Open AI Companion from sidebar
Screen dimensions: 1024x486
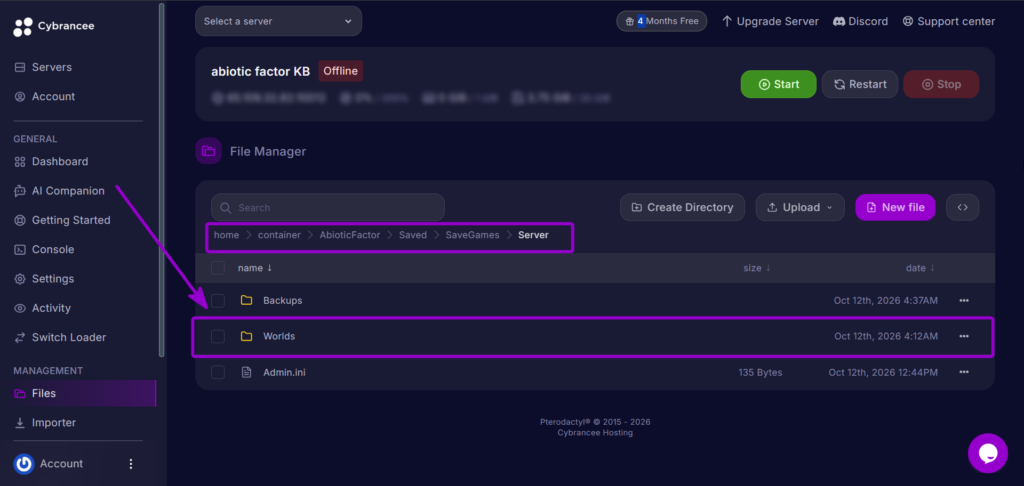coord(68,191)
